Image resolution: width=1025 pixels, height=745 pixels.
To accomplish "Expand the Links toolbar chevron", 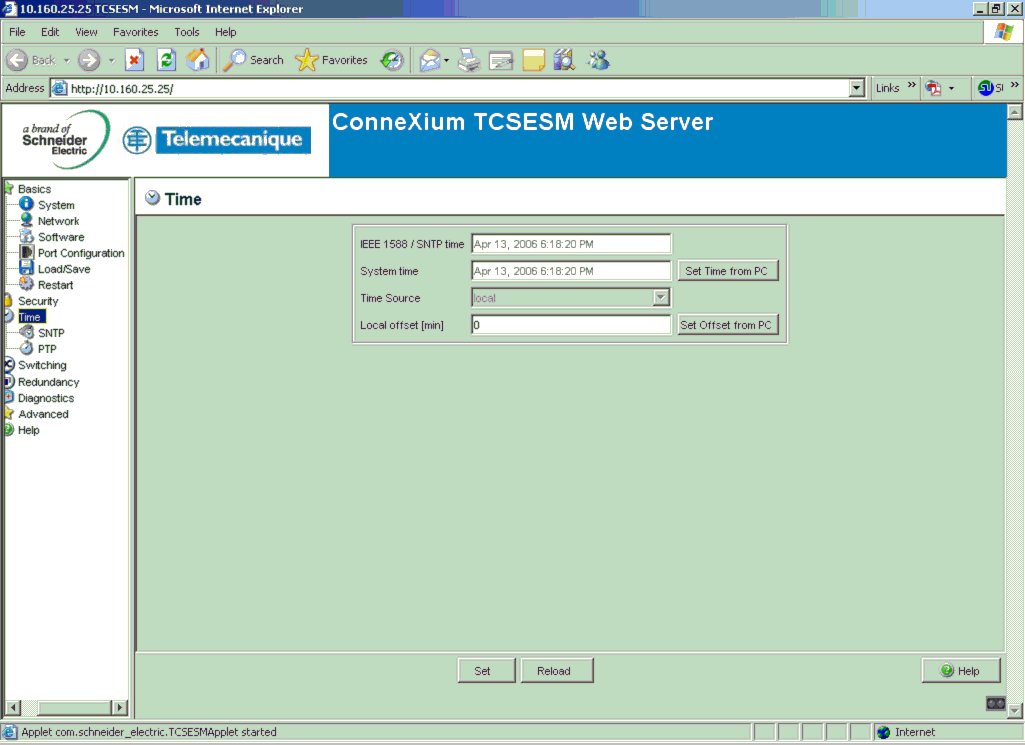I will click(911, 86).
